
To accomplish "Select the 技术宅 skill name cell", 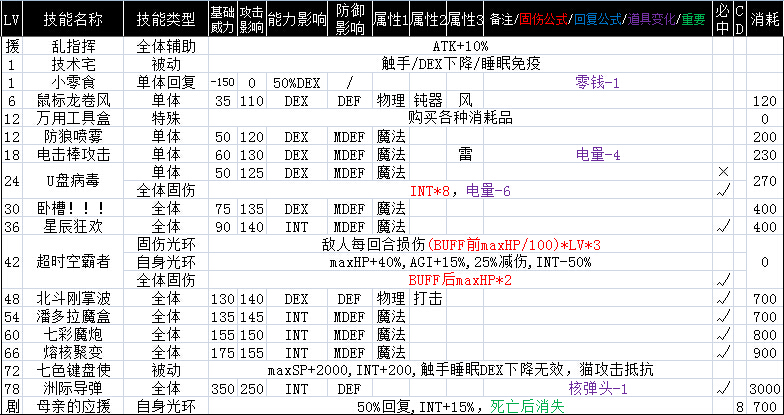I will (x=73, y=65).
